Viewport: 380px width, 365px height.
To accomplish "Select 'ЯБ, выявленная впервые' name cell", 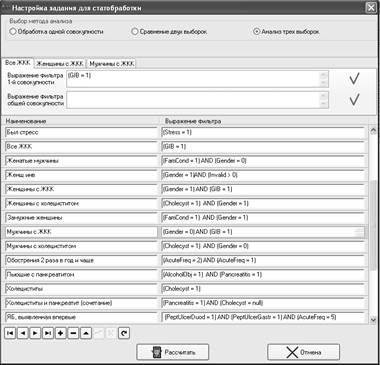I will coord(81,317).
